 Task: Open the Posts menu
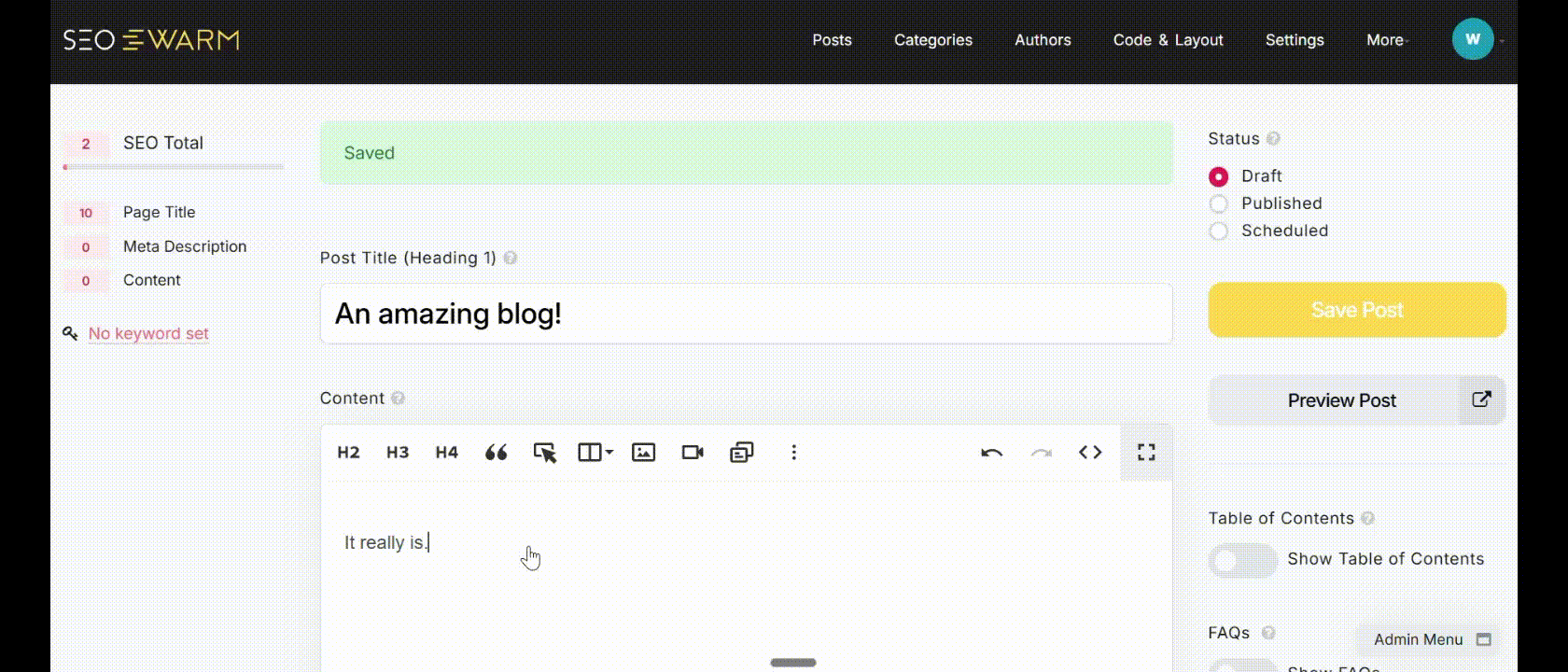point(832,40)
